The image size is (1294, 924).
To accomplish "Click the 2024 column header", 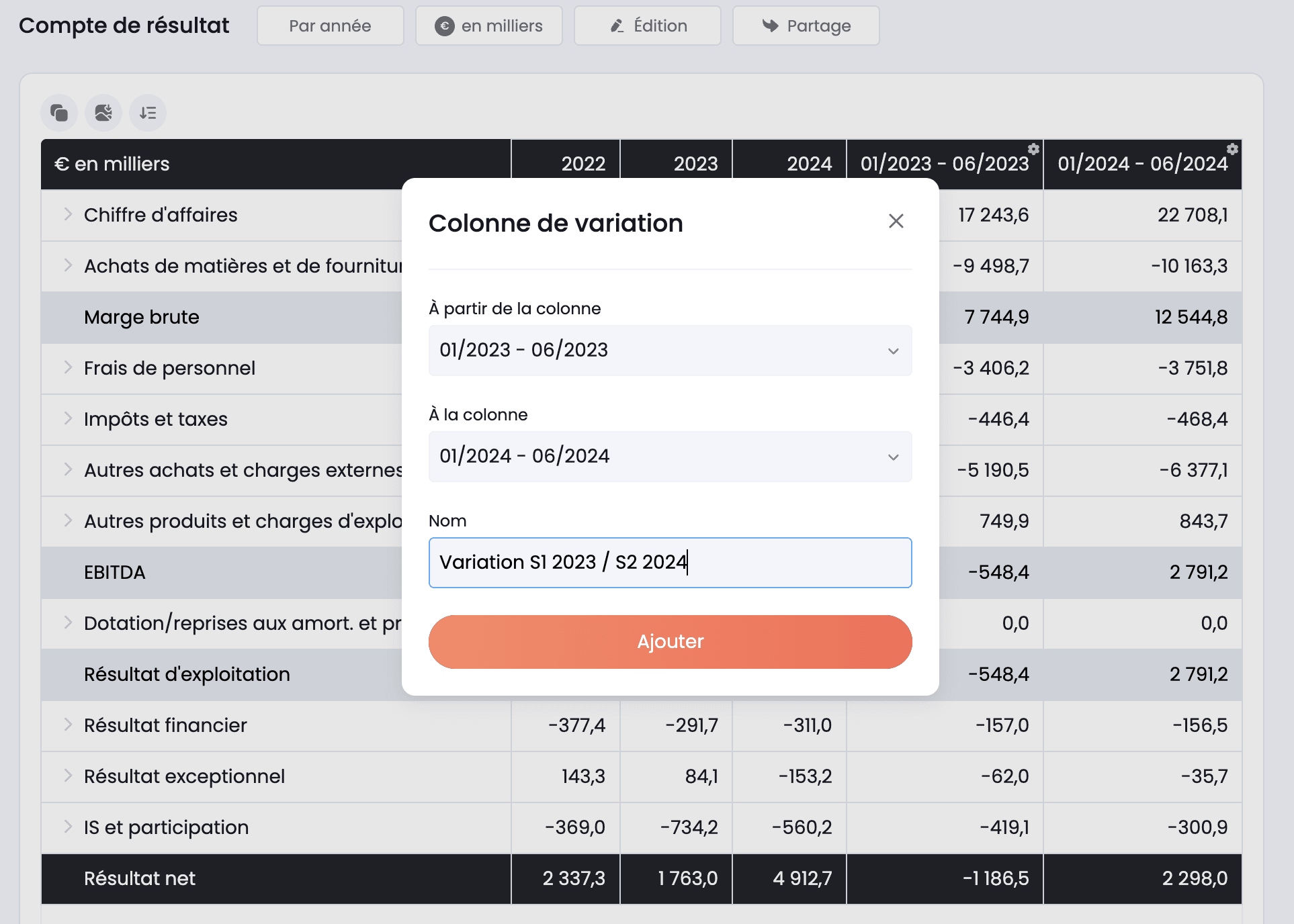I will [809, 164].
